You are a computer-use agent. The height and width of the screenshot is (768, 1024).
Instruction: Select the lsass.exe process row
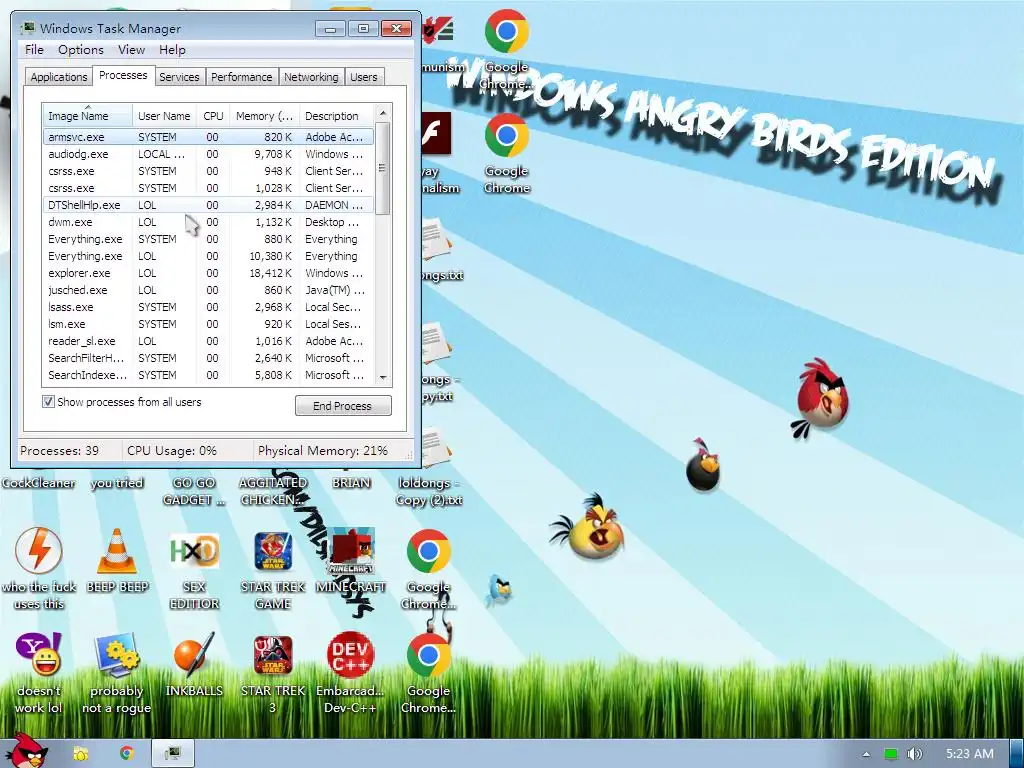(x=208, y=307)
